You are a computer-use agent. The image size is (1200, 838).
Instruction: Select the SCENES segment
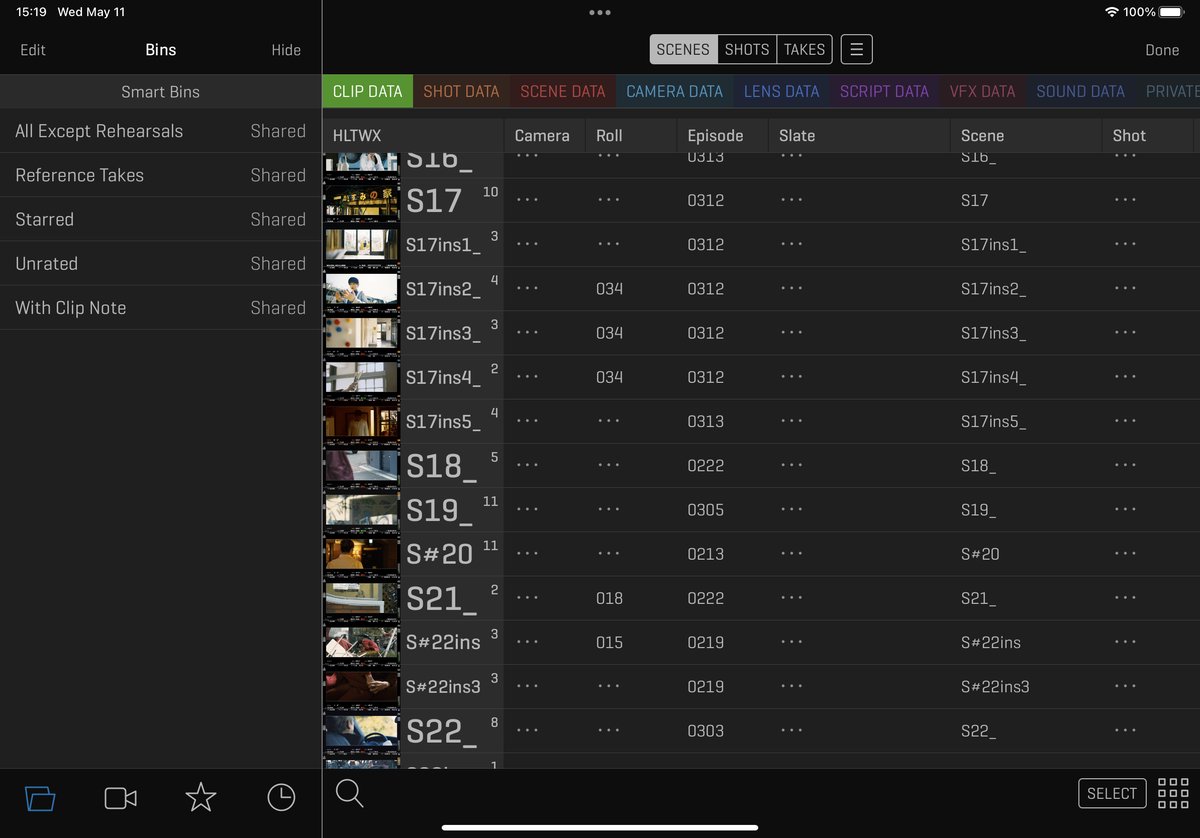(683, 49)
